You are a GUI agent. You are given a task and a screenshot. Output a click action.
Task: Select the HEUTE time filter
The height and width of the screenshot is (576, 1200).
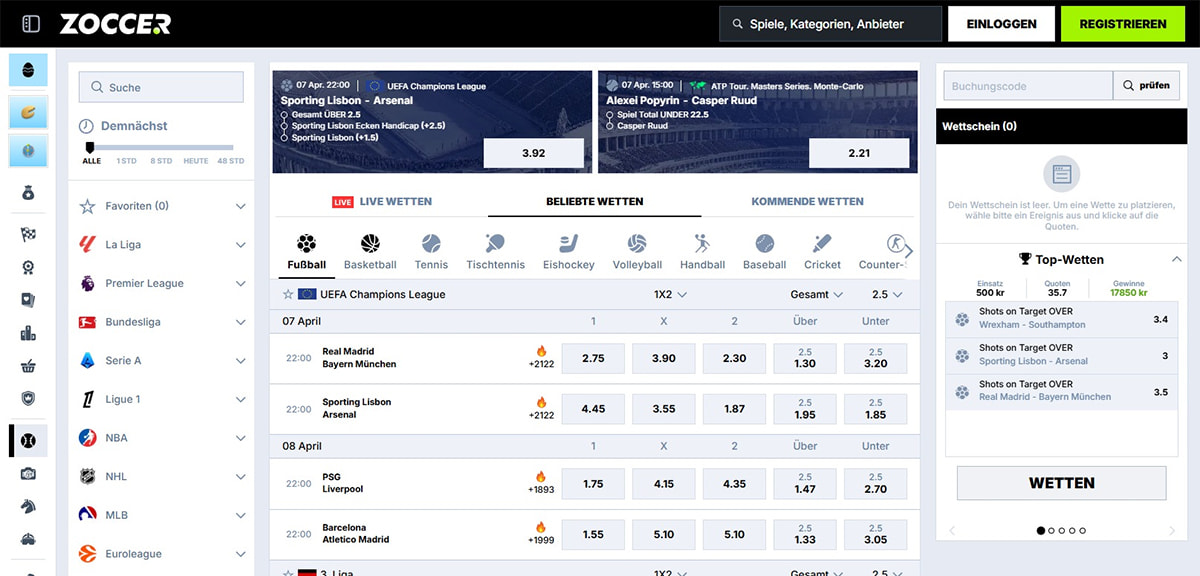pyautogui.click(x=196, y=161)
